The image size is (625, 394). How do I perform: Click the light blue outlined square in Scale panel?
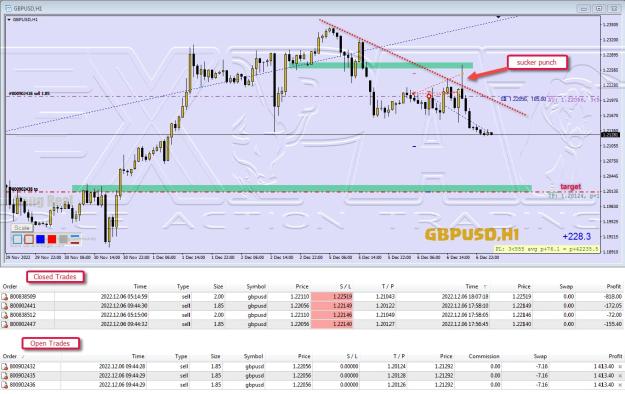pos(17,239)
